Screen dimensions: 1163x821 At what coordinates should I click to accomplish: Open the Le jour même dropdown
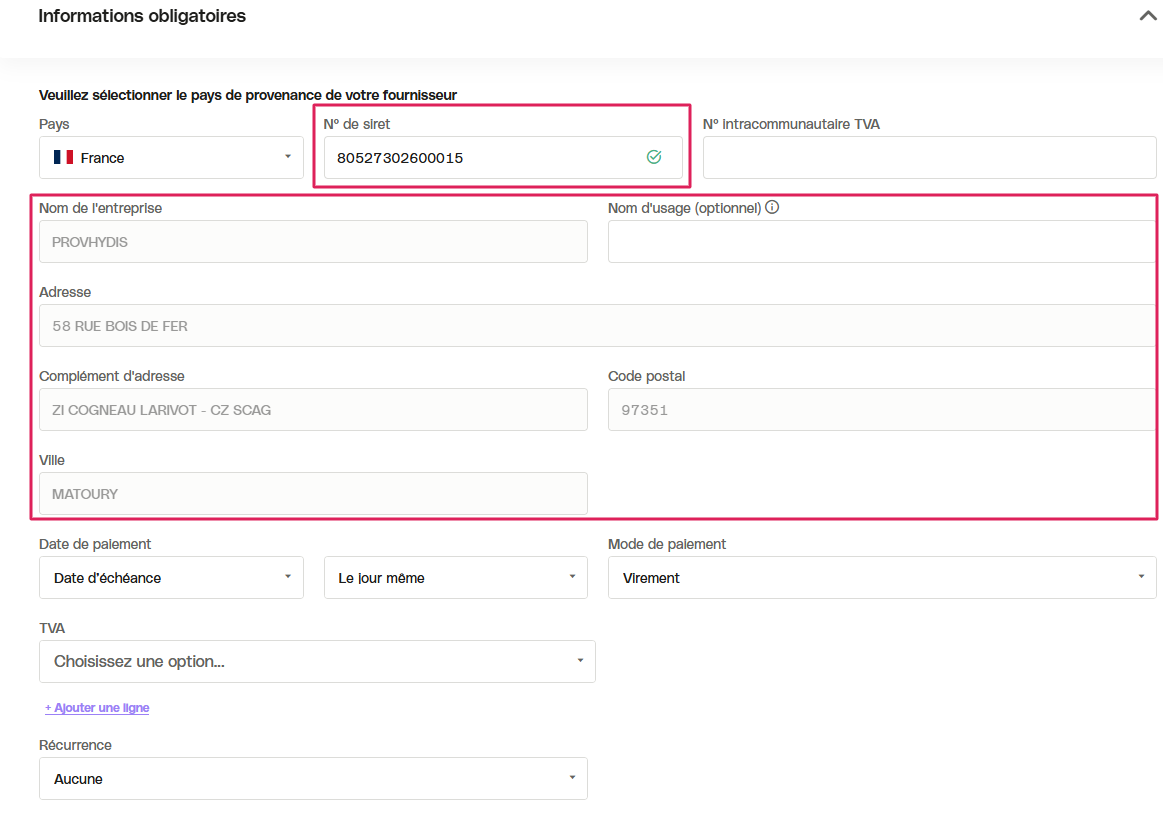pos(455,578)
